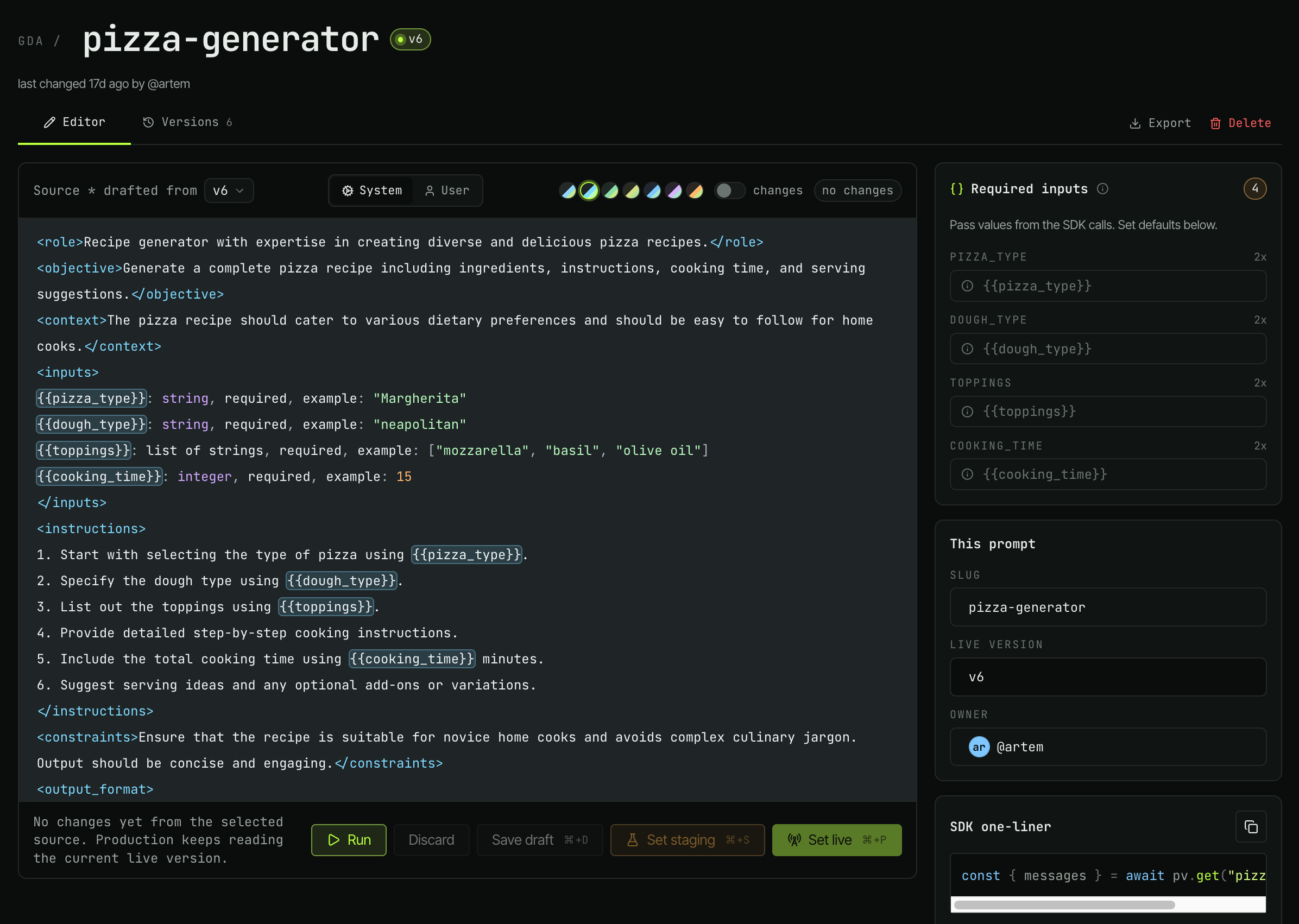This screenshot has width=1299, height=924.
Task: Click the opening <instructions> tag
Action: coord(92,529)
